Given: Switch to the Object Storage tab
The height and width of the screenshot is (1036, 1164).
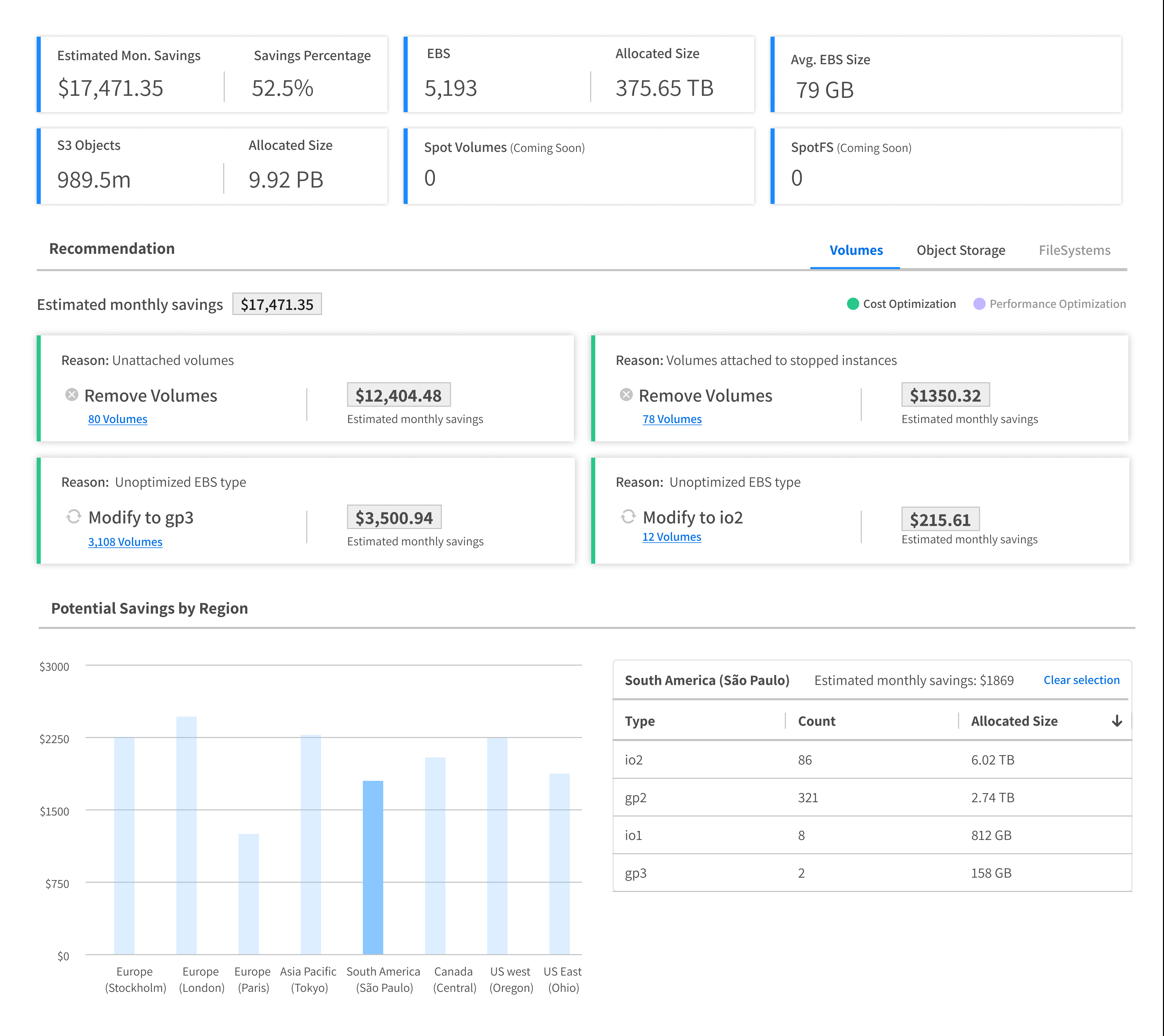Looking at the screenshot, I should pos(961,250).
